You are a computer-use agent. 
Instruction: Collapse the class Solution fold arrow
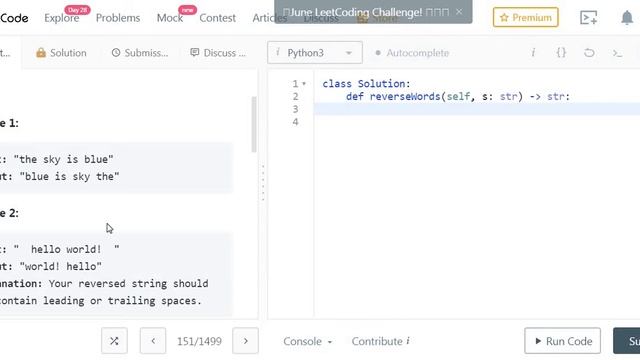[304, 84]
